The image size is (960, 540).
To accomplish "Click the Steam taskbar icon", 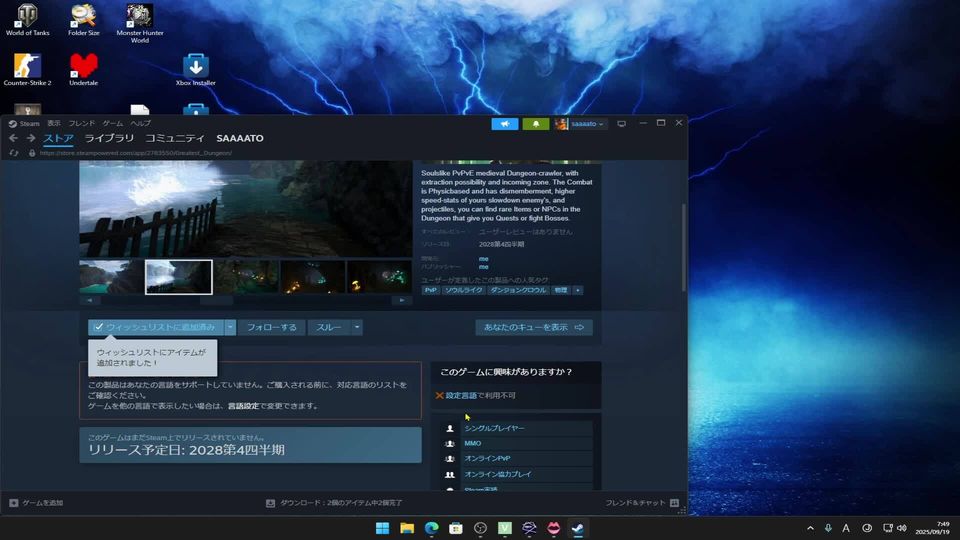I will pos(577,528).
